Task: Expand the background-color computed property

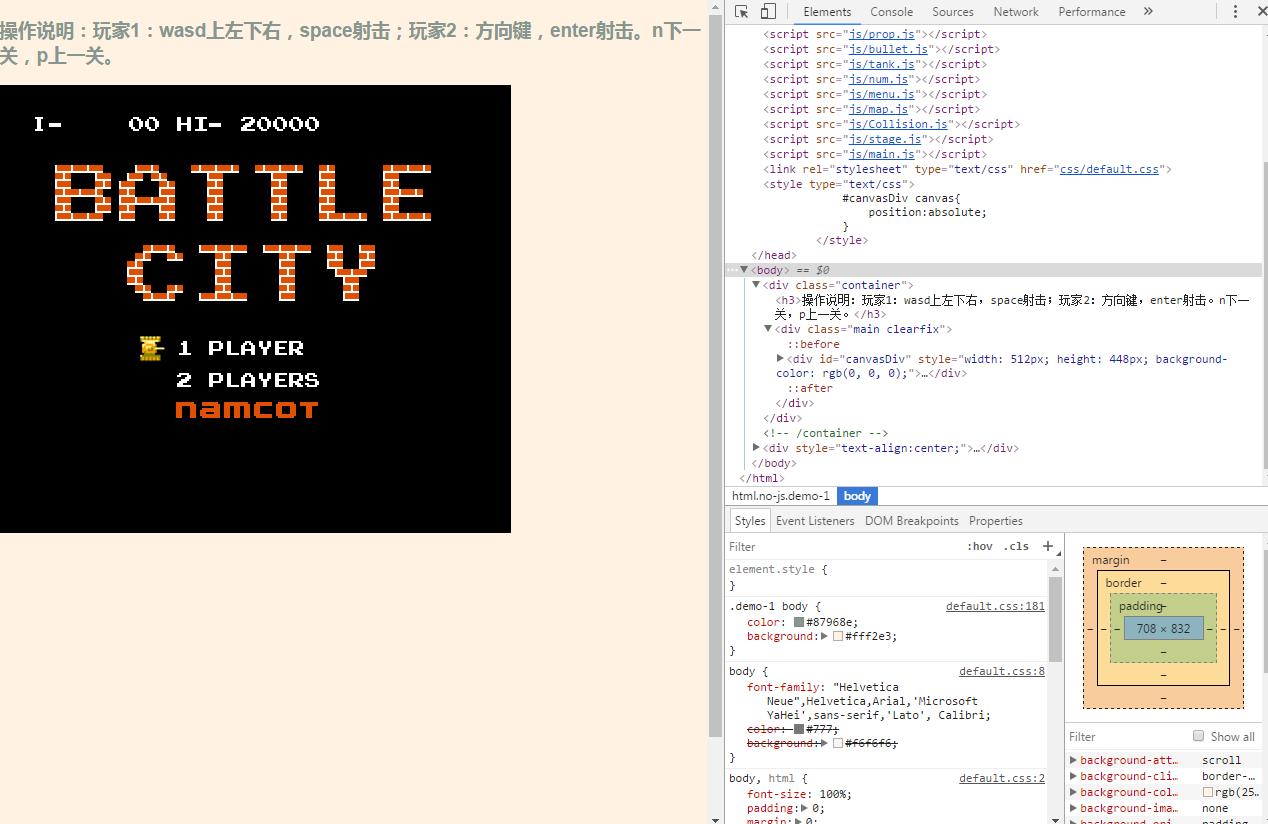Action: 1074,792
